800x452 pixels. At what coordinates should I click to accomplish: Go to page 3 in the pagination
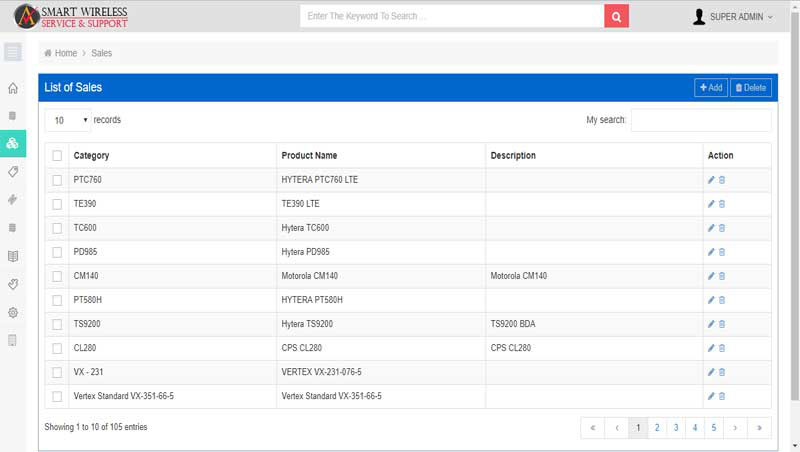pos(676,427)
